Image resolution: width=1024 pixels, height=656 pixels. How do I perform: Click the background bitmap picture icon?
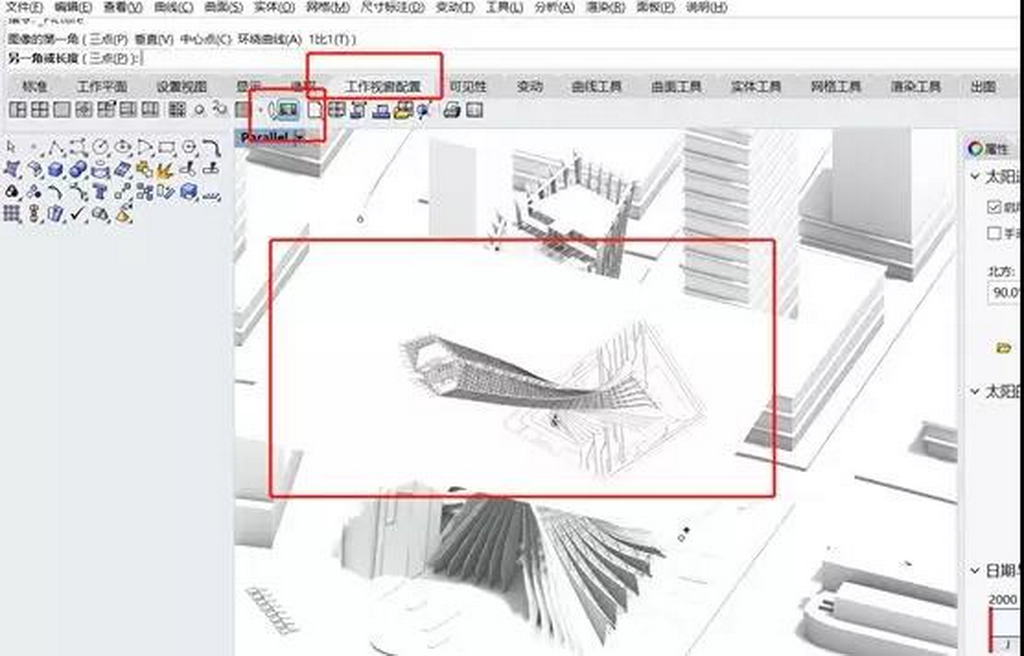[x=286, y=110]
